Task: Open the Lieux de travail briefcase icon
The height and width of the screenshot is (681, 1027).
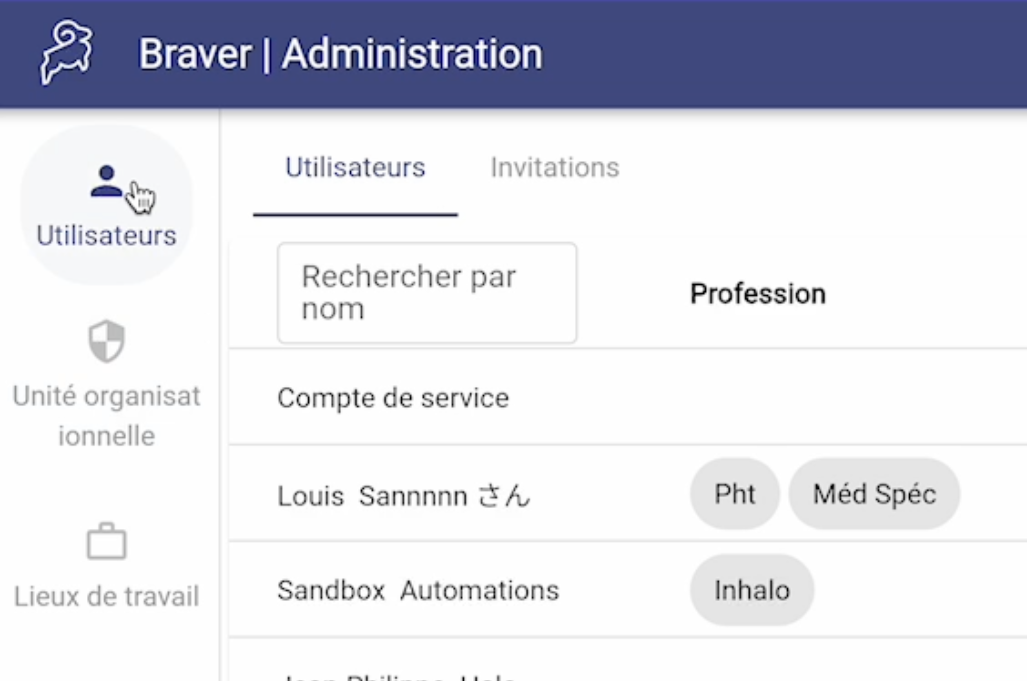Action: coord(106,541)
